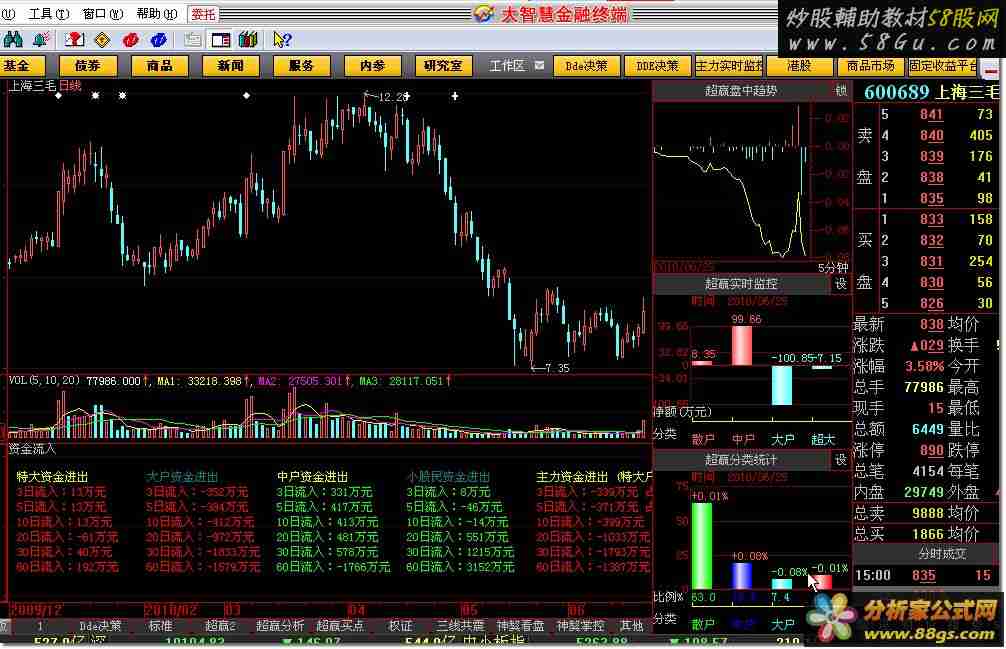This screenshot has height=649, width=1006.
Task: Click the red double-coin toolbar icon
Action: pos(130,40)
